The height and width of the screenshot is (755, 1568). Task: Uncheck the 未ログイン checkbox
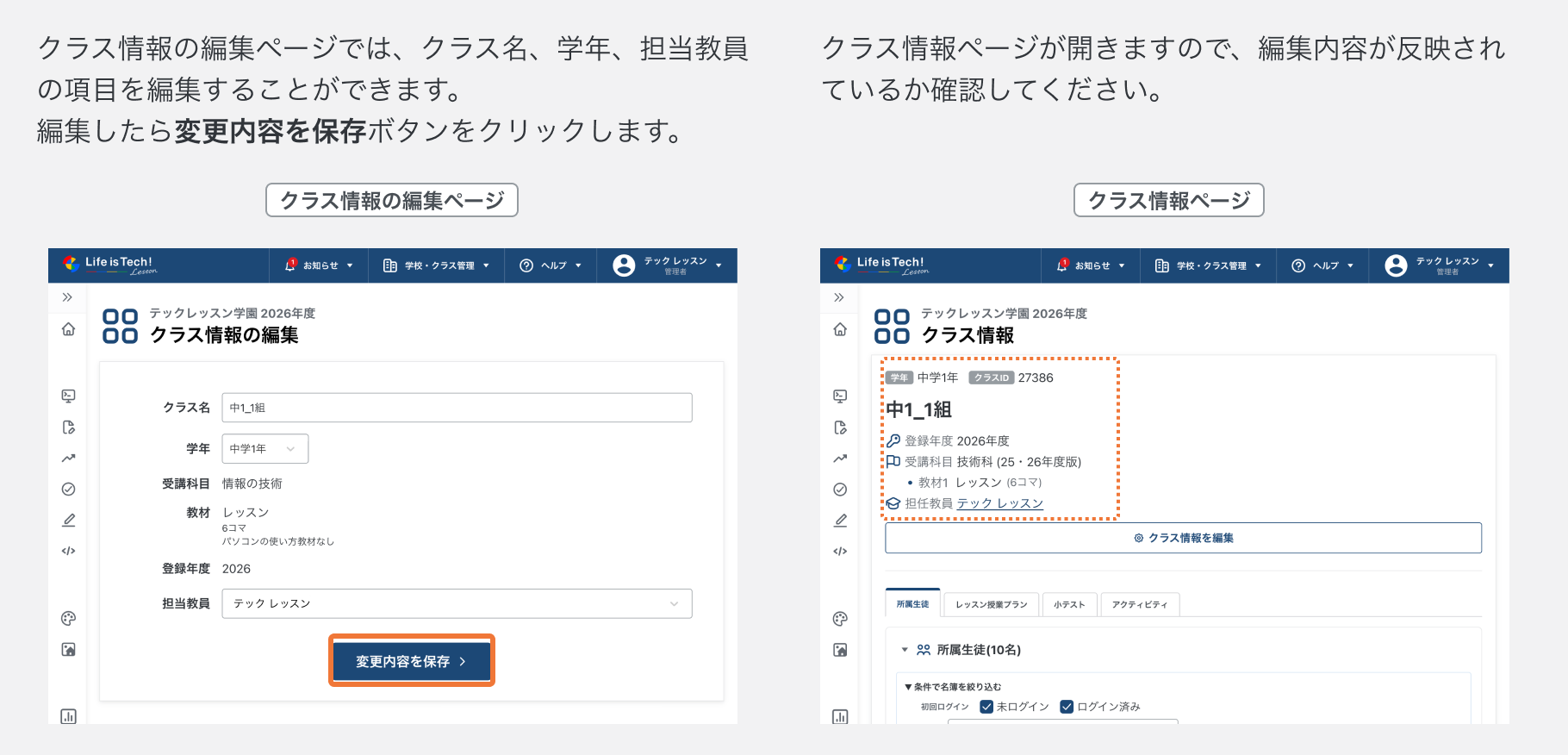[986, 707]
